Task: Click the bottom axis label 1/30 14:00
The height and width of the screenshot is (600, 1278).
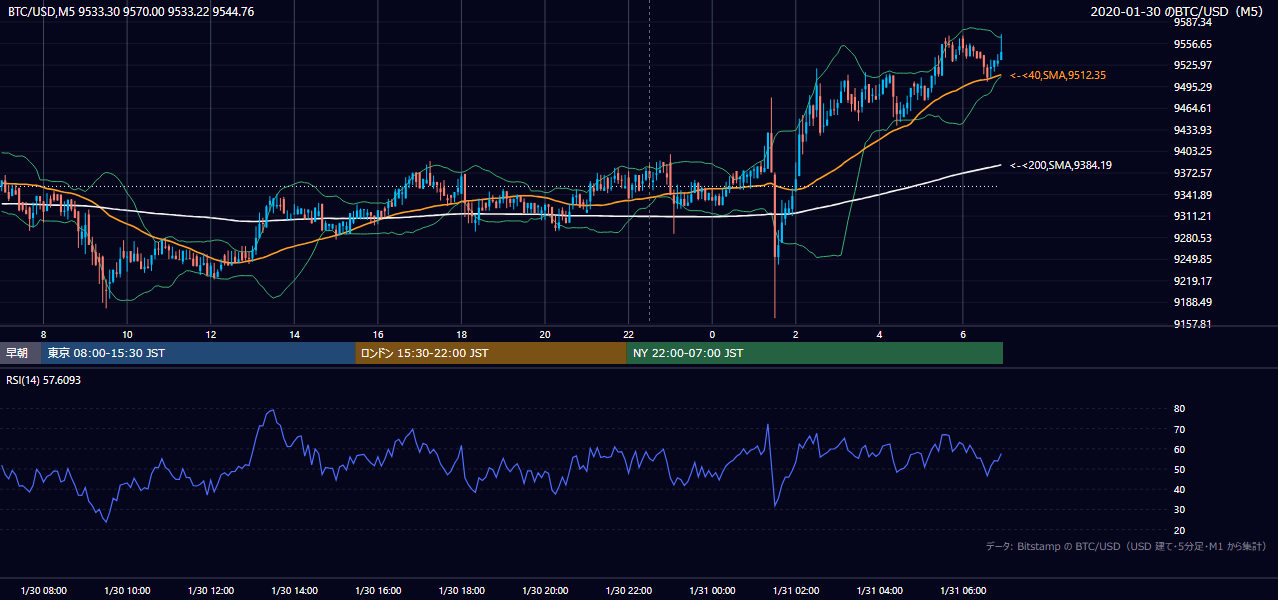Action: pos(294,591)
